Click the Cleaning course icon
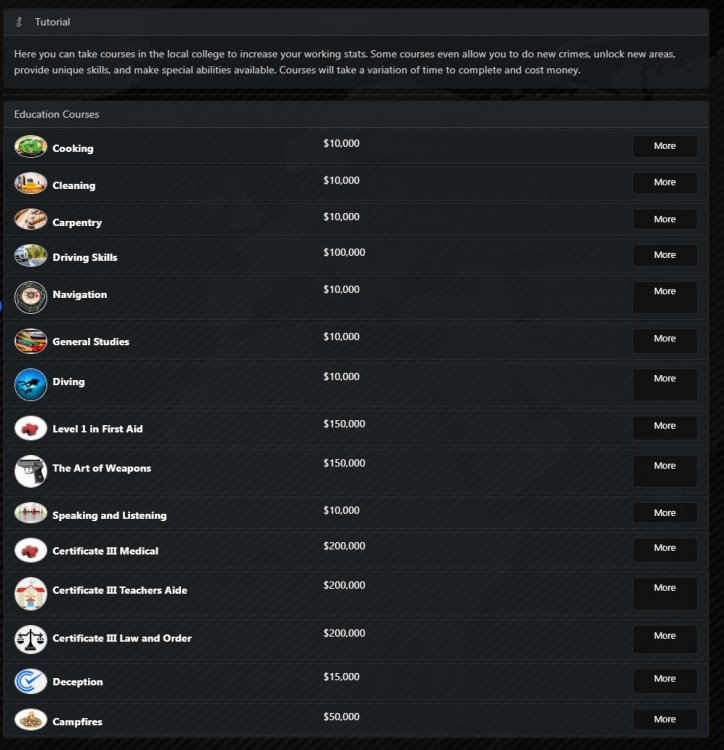Image resolution: width=724 pixels, height=750 pixels. click(31, 184)
